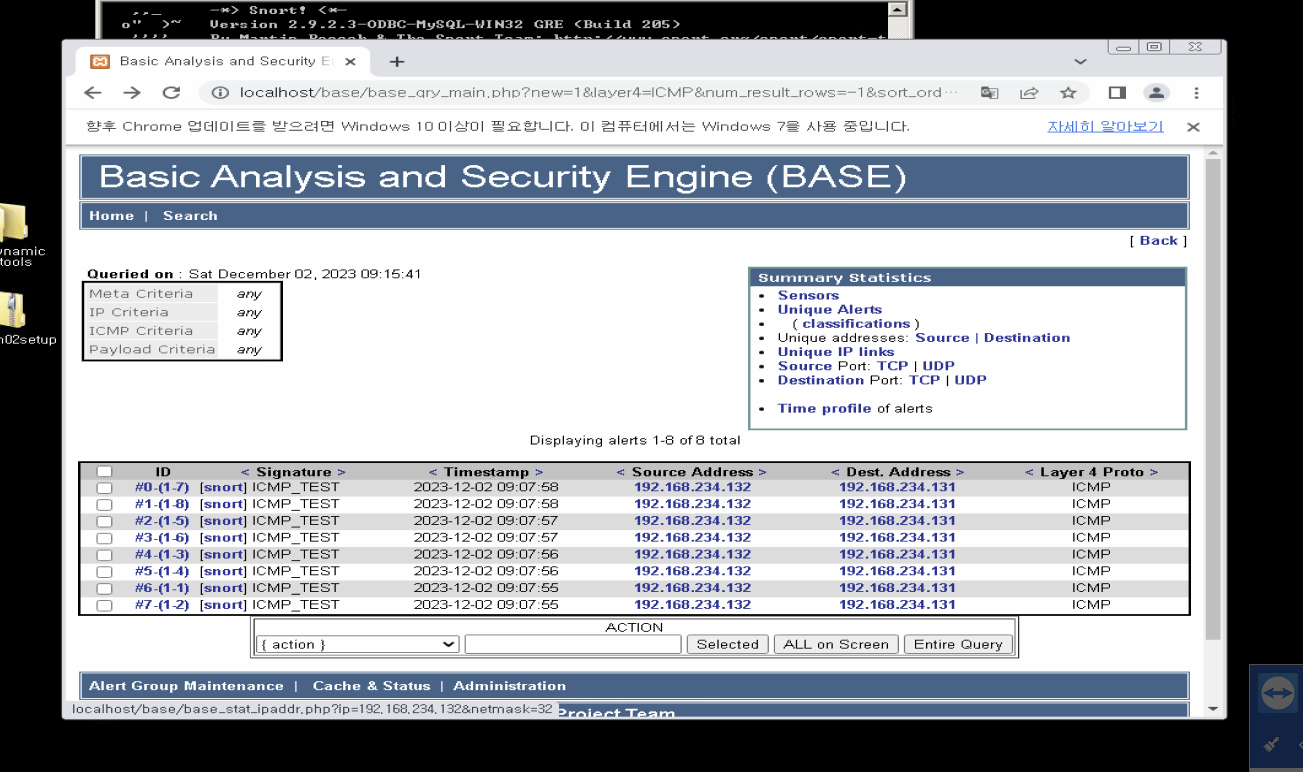Click the TeamViewer panel icon
1303x772 pixels.
1277,693
